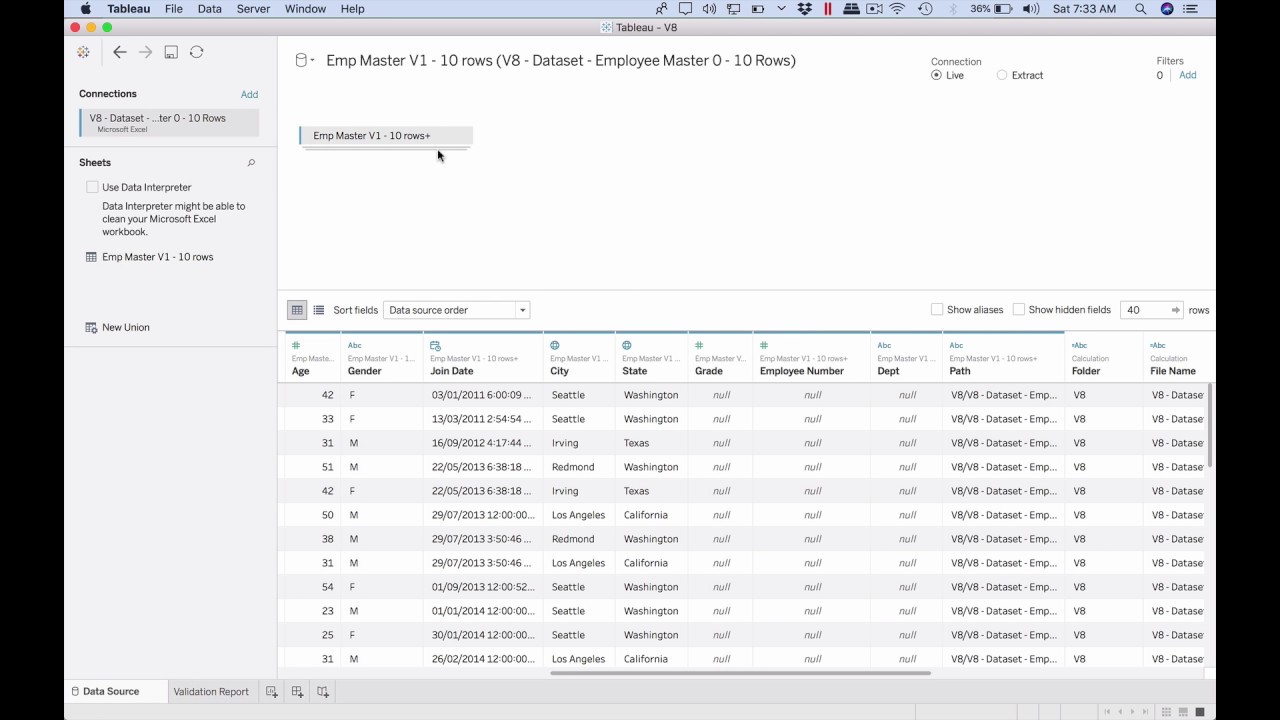
Task: Select the Live connection option
Action: pyautogui.click(x=936, y=75)
